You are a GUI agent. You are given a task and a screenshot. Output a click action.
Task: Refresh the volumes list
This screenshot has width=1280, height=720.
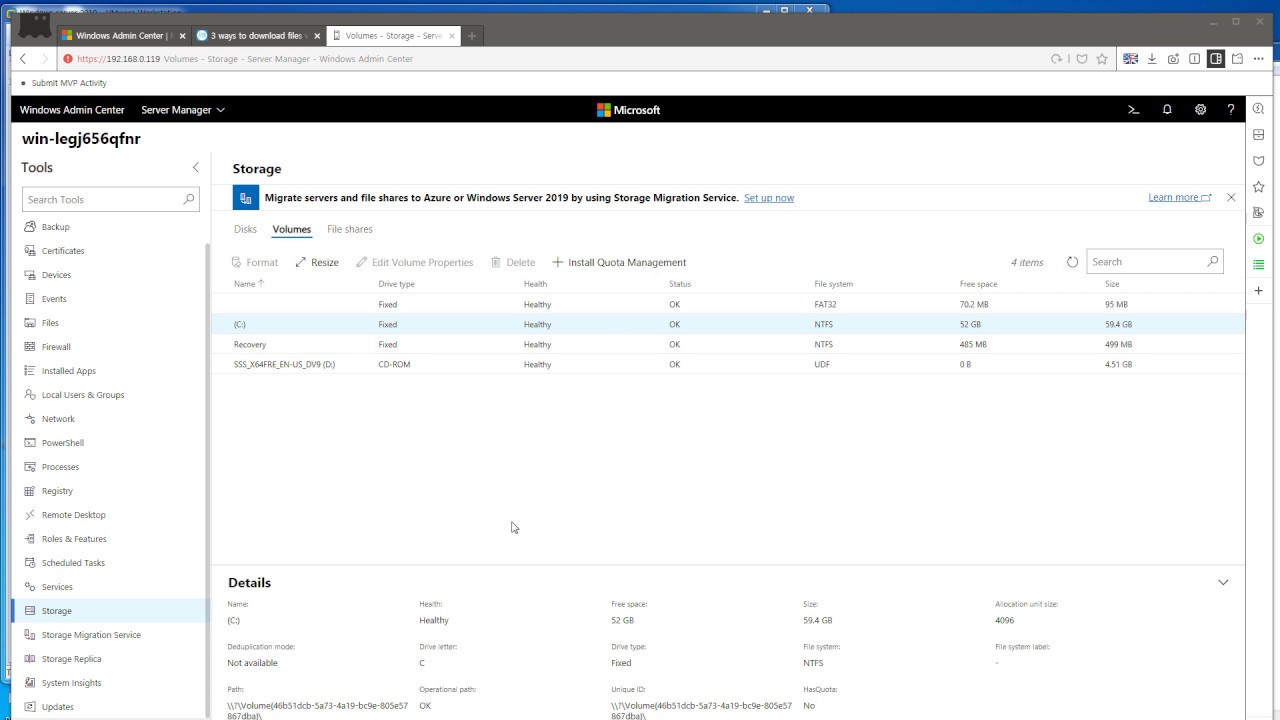click(x=1072, y=262)
